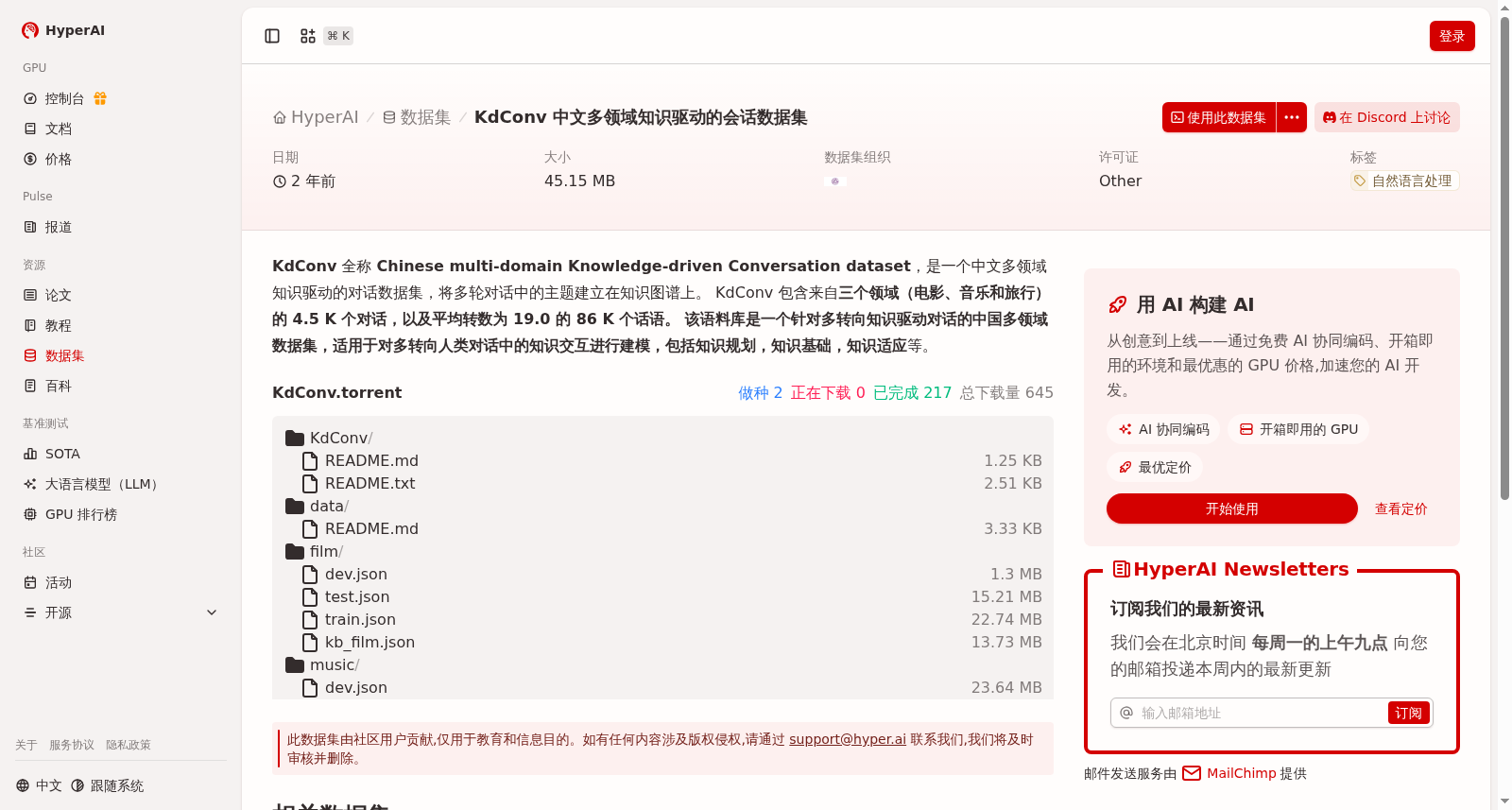Viewport: 1512px width, 810px height.
Task: Click the 最优定价 chip
Action: [1155, 467]
